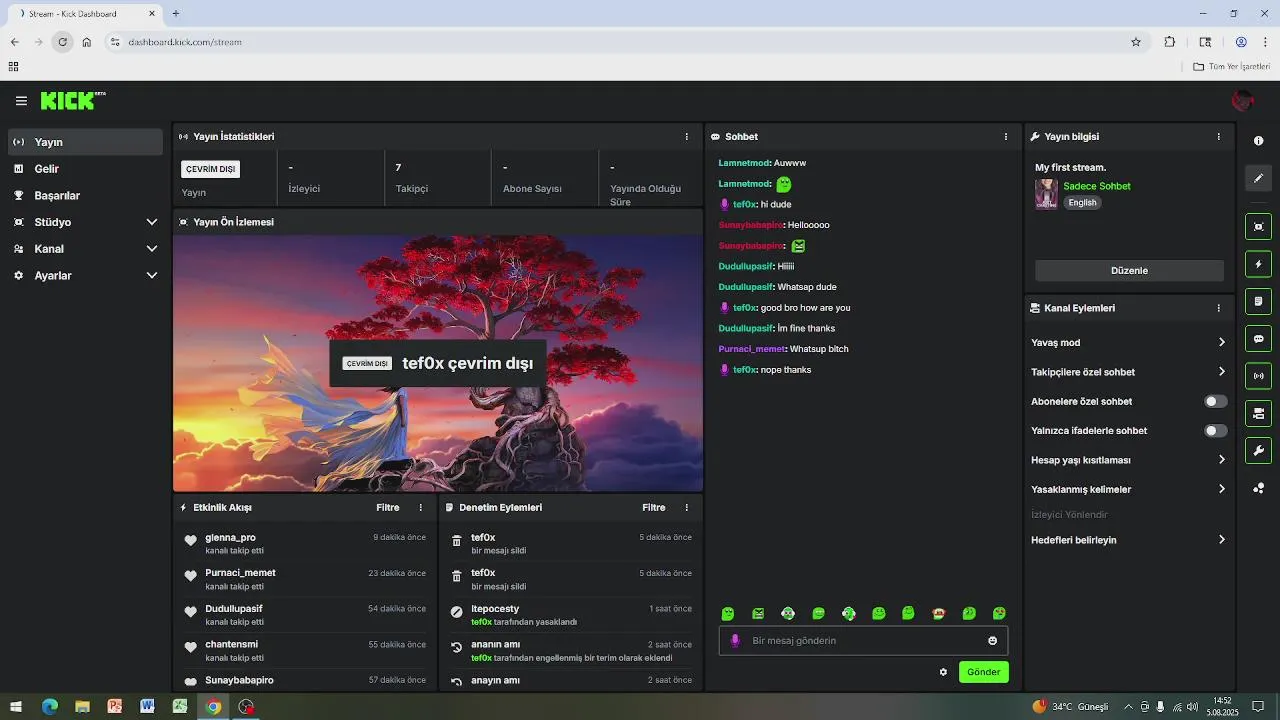Click trash icon beside first tef0x deletion entry
This screenshot has width=1280, height=720.
[x=457, y=541]
